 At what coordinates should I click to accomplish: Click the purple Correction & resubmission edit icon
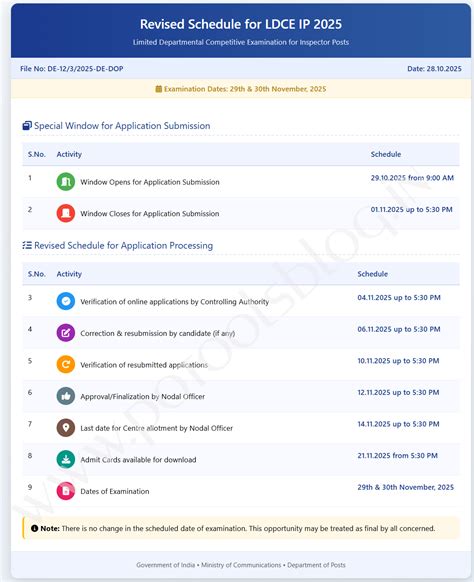pos(66,333)
